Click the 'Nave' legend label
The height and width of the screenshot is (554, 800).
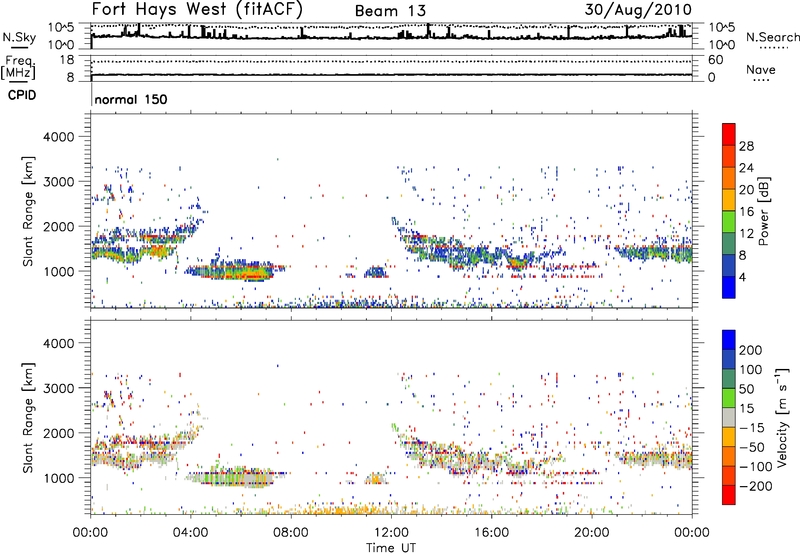point(761,69)
